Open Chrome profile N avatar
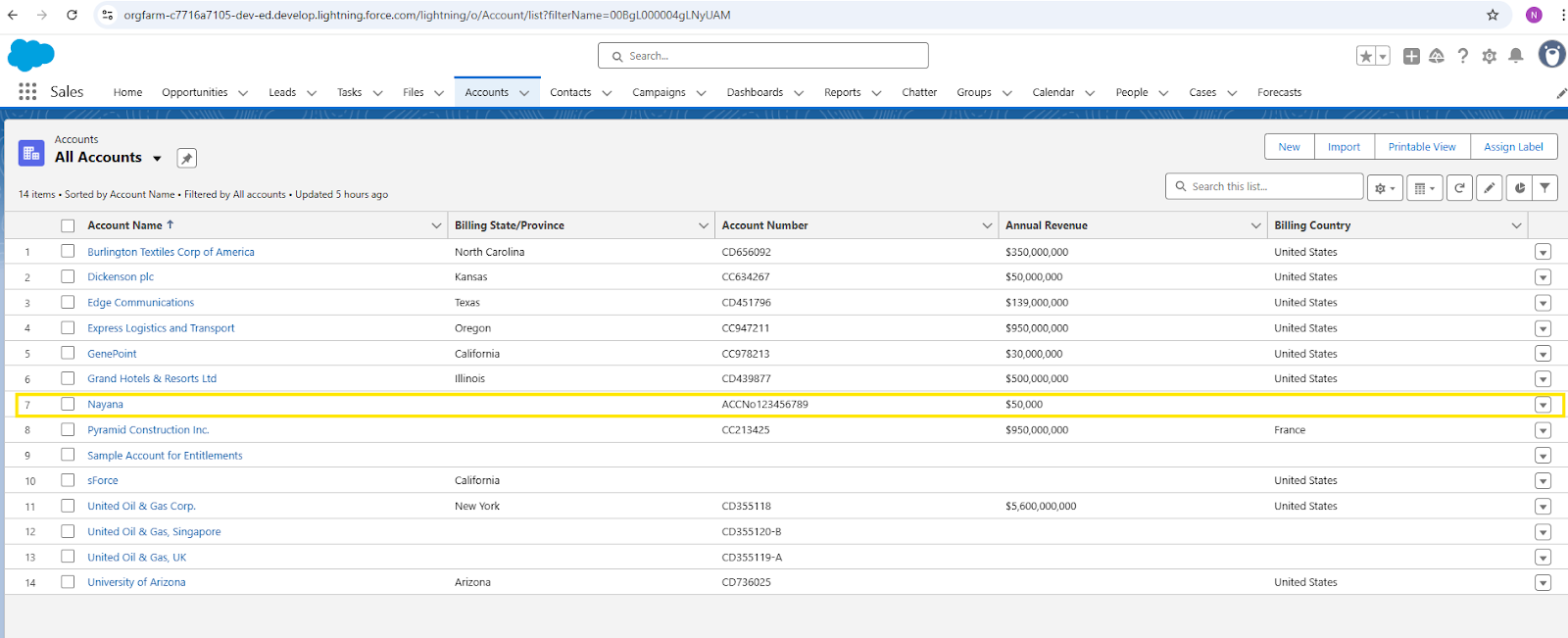1568x638 pixels. [x=1534, y=15]
